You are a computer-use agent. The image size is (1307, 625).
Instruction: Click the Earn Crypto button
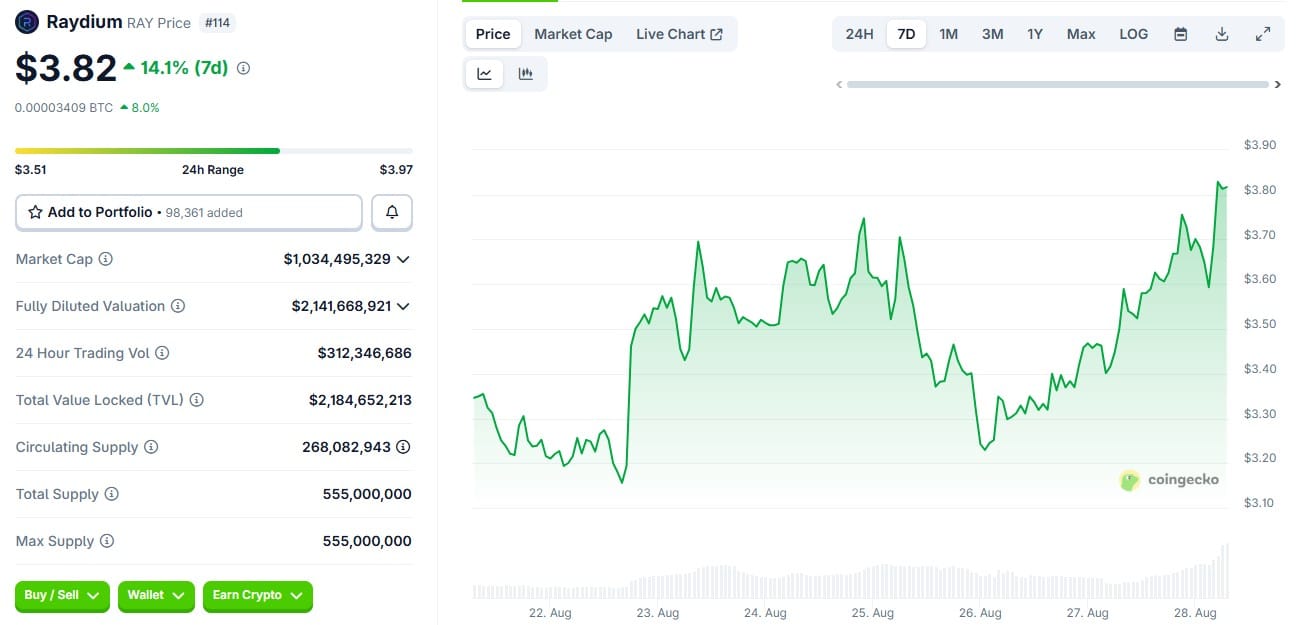coord(257,596)
